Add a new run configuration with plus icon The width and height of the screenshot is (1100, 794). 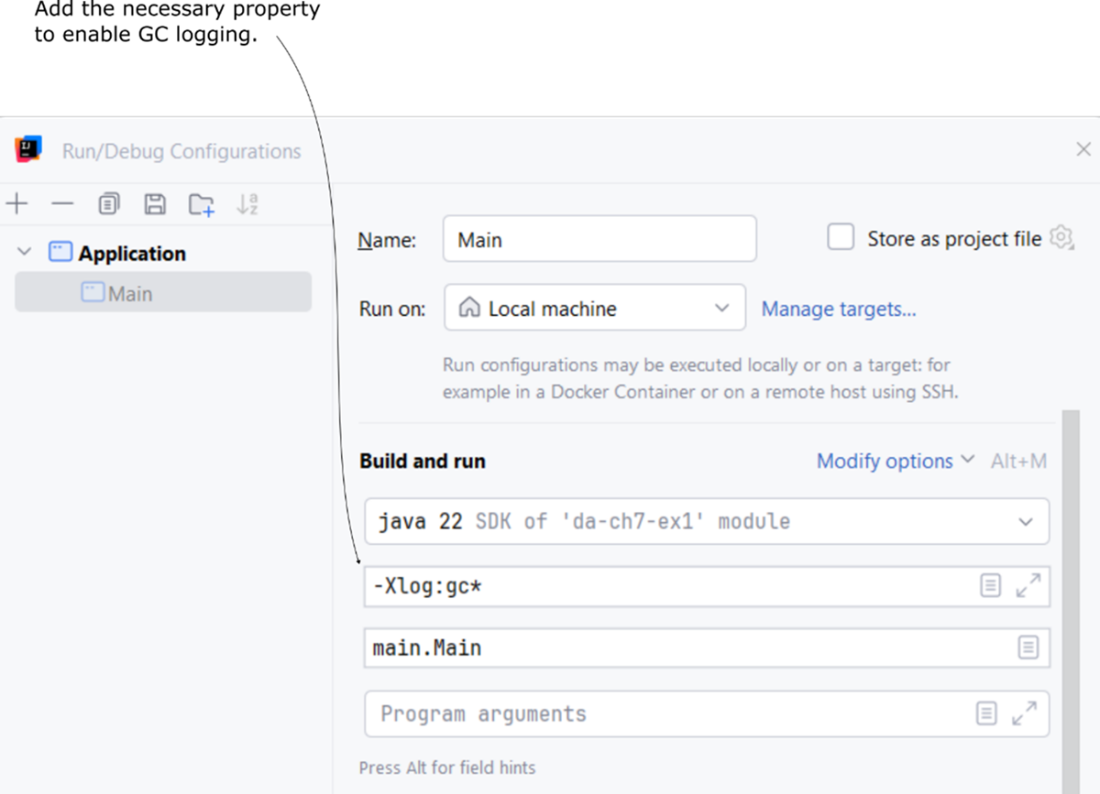pyautogui.click(x=17, y=204)
